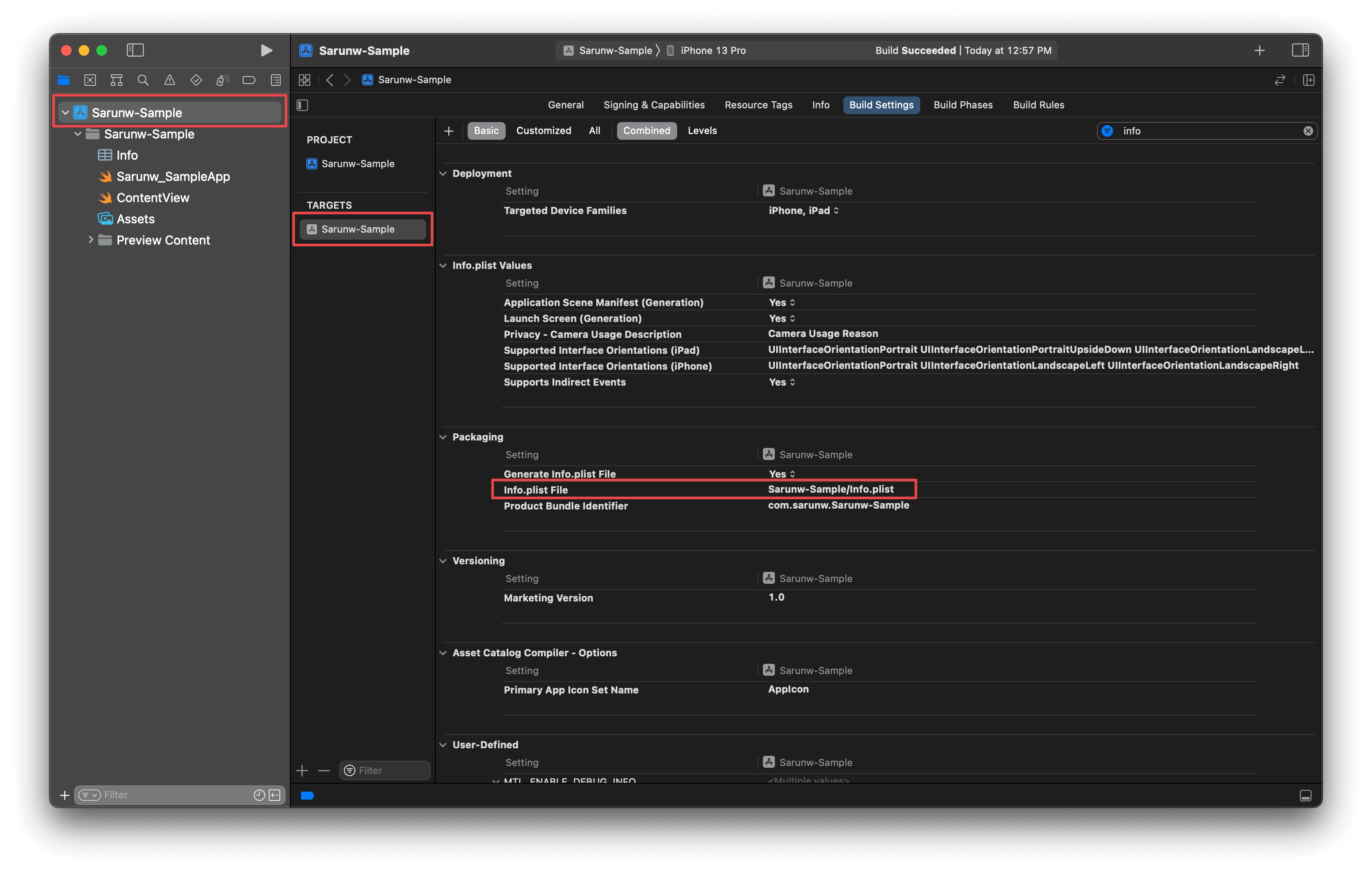Expand the Preview Content folder
The image size is (1372, 873).
(x=90, y=240)
